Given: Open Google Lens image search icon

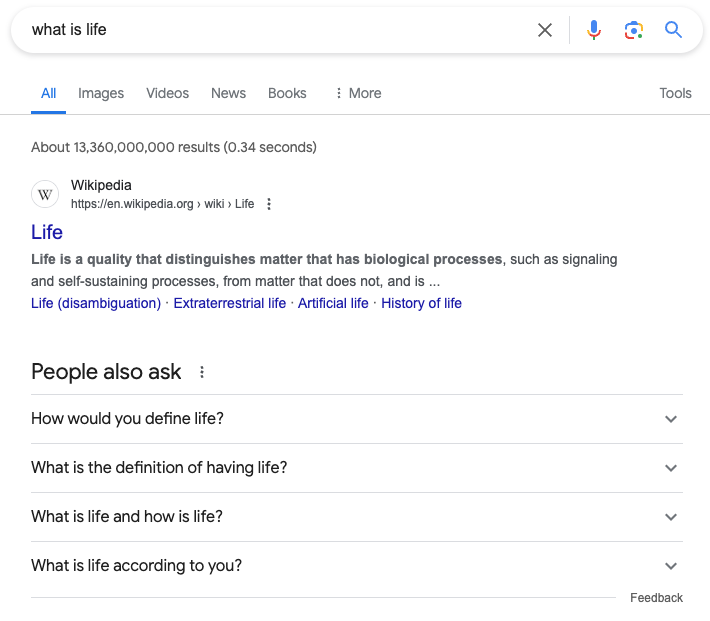Looking at the screenshot, I should (x=633, y=30).
